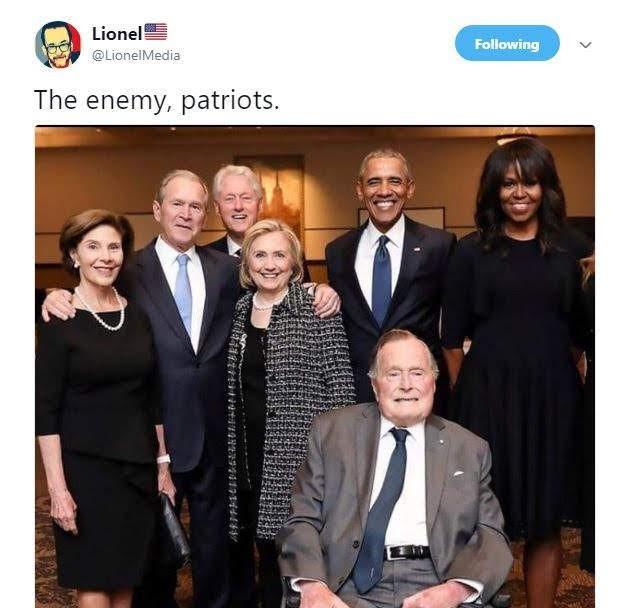The image size is (628, 608).
Task: Click the framed painting on the back wall
Action: pos(272,192)
